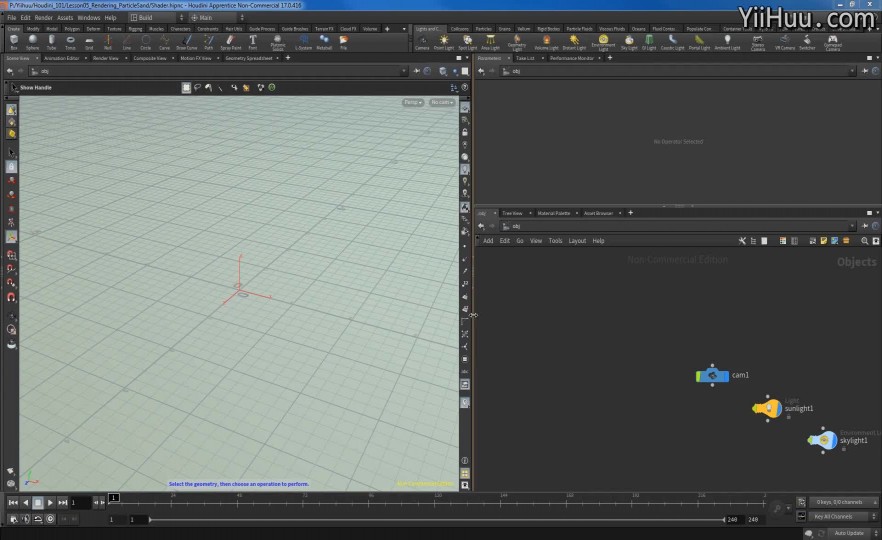This screenshot has height=540, width=882.
Task: Open the Auto Update dropdown
Action: 853,533
